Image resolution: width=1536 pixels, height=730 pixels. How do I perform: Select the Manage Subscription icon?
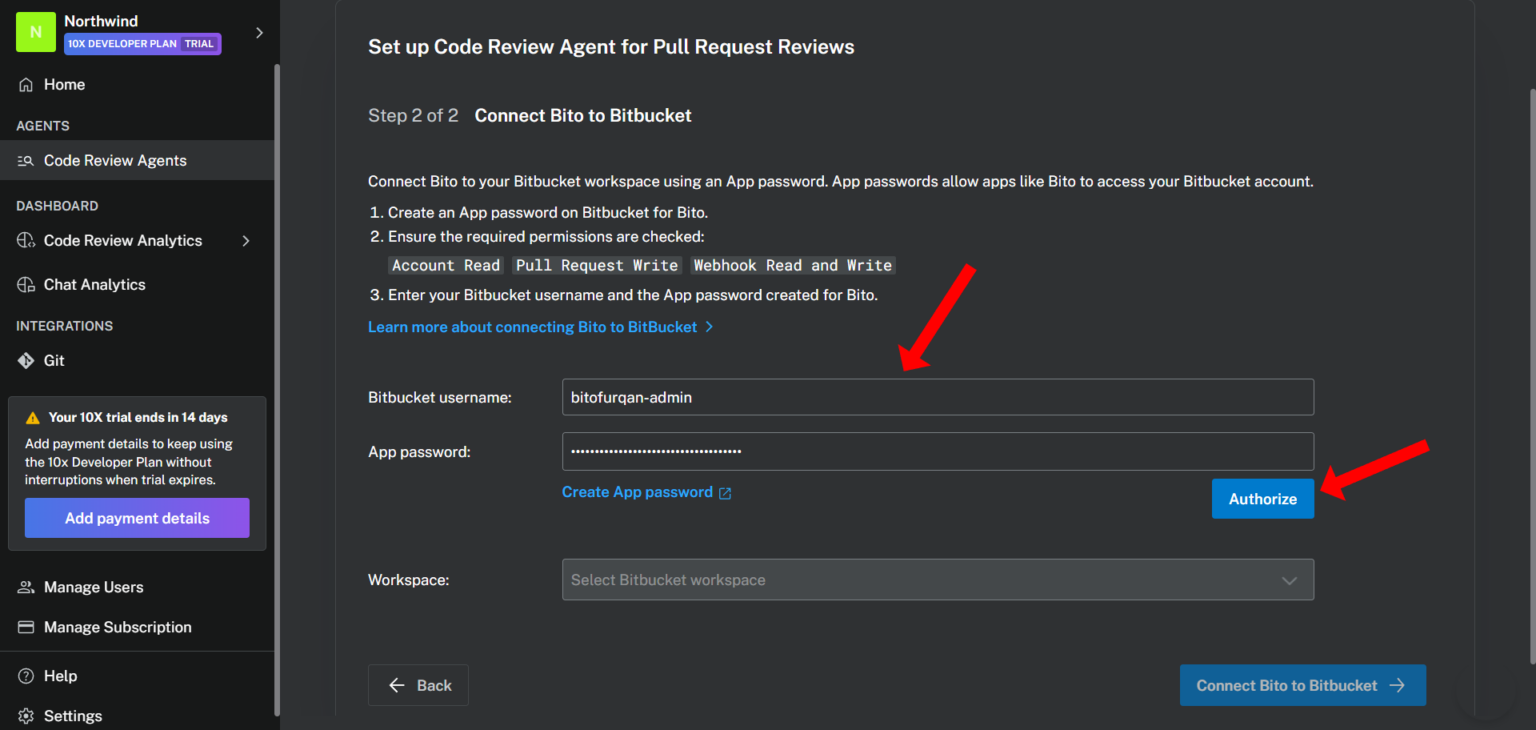(x=24, y=627)
